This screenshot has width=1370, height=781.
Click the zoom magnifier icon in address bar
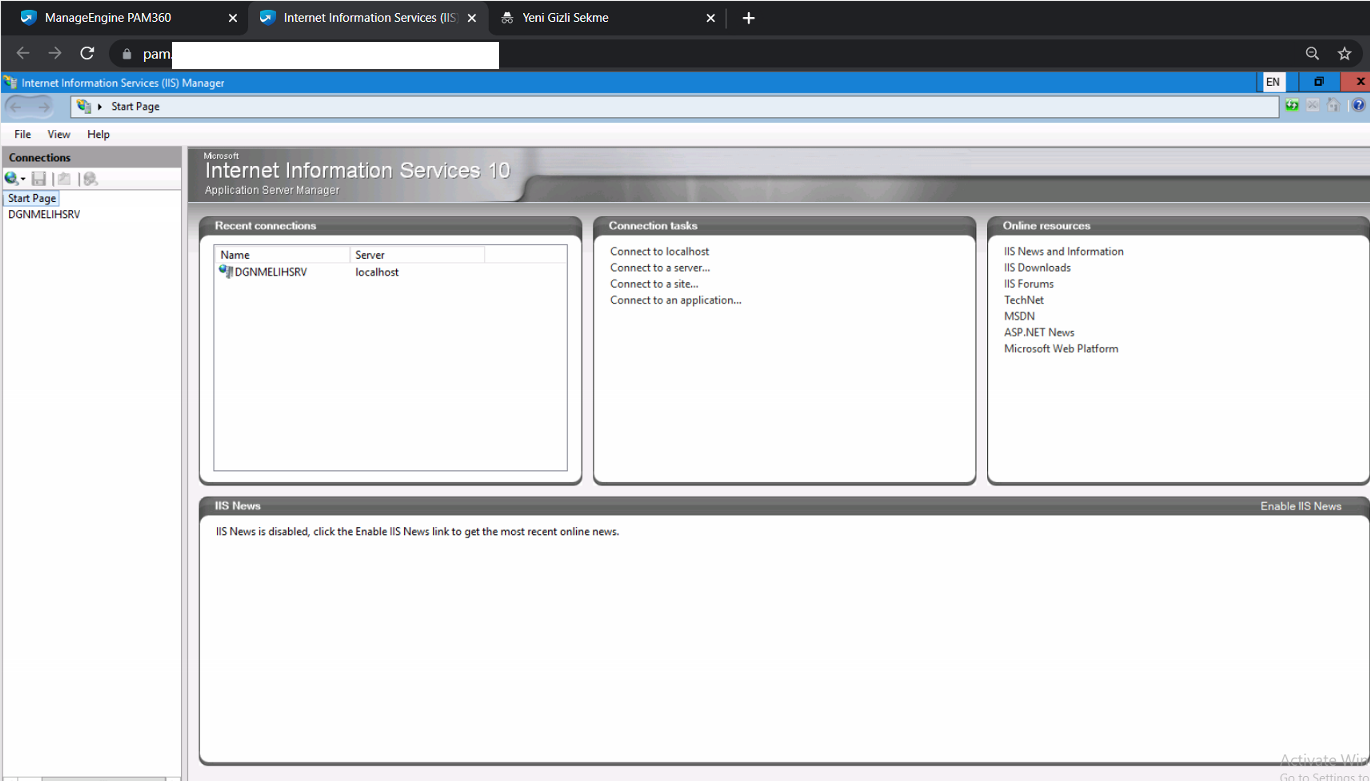tap(1312, 53)
